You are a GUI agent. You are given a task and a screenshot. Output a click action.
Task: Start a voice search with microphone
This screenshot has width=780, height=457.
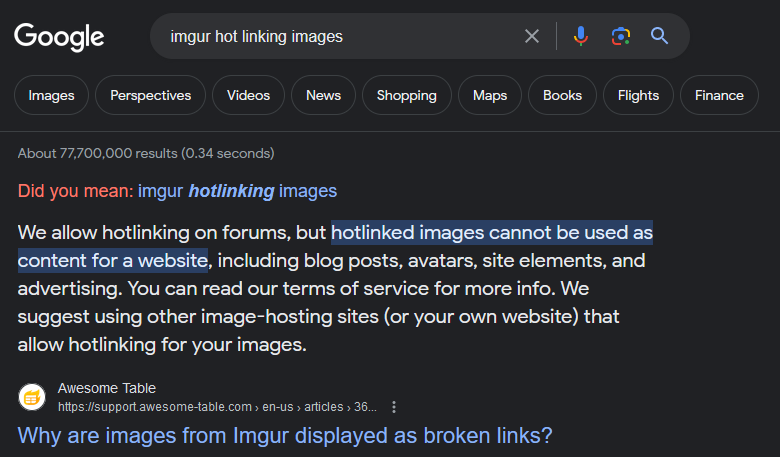pos(581,37)
